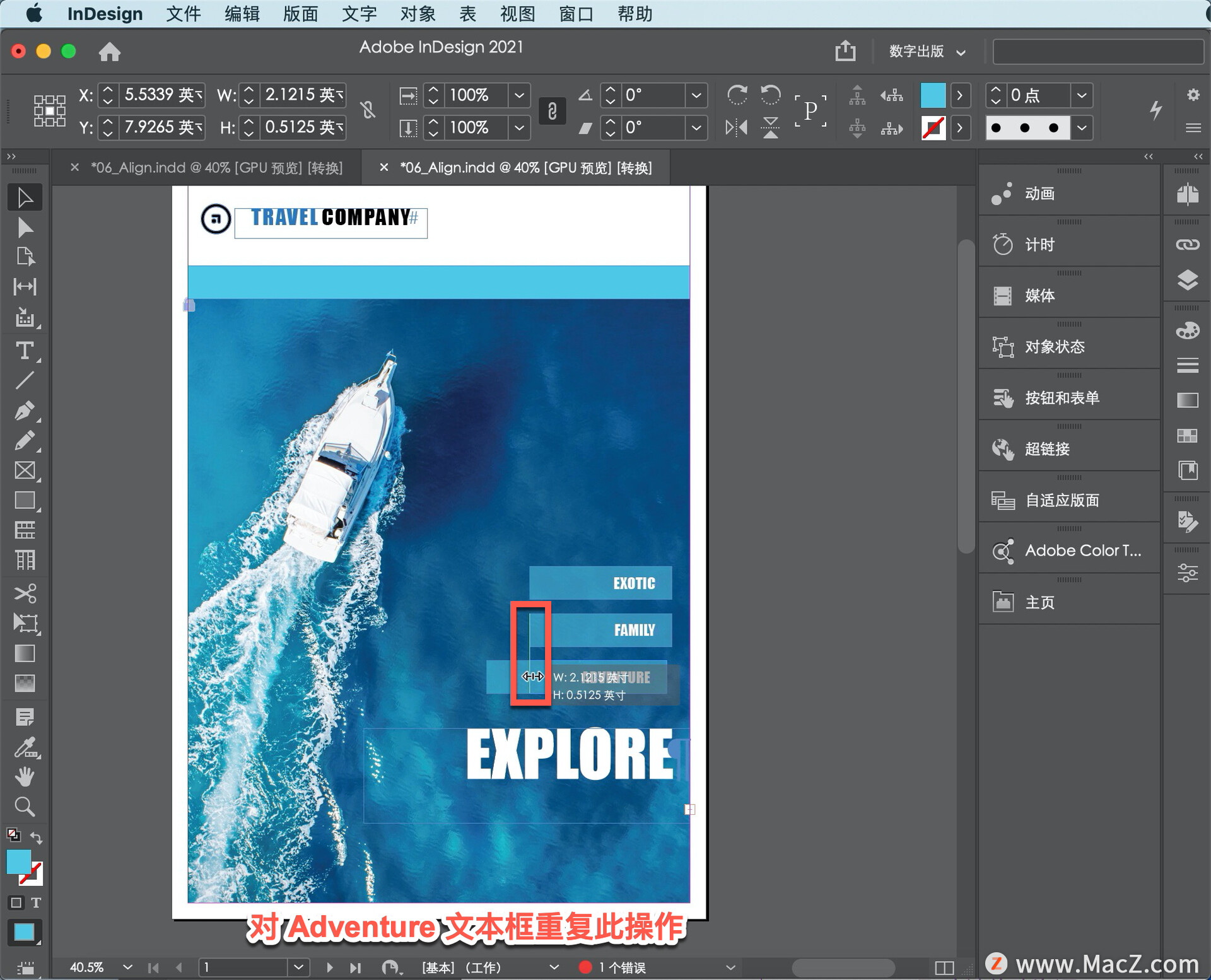Open page number dropdown
Screen dimensions: 1211x980
(299, 967)
